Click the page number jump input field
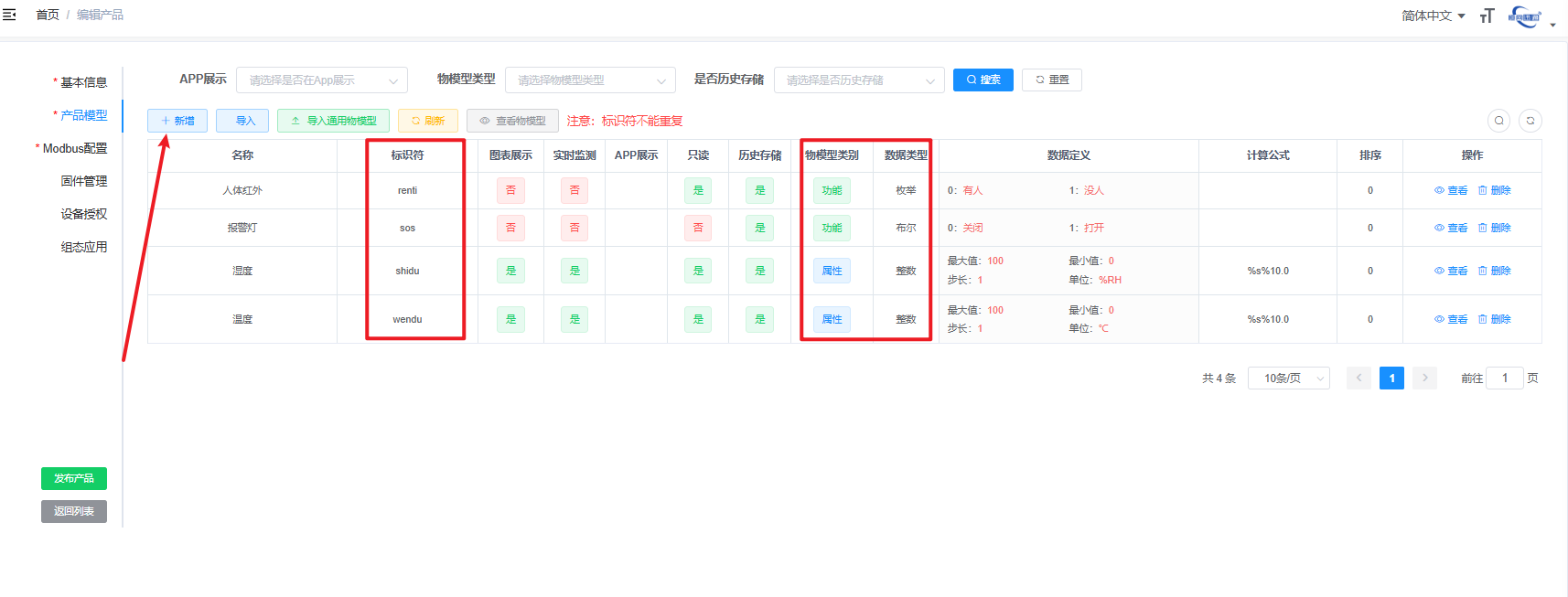The height and width of the screenshot is (597, 1568). pyautogui.click(x=1504, y=378)
